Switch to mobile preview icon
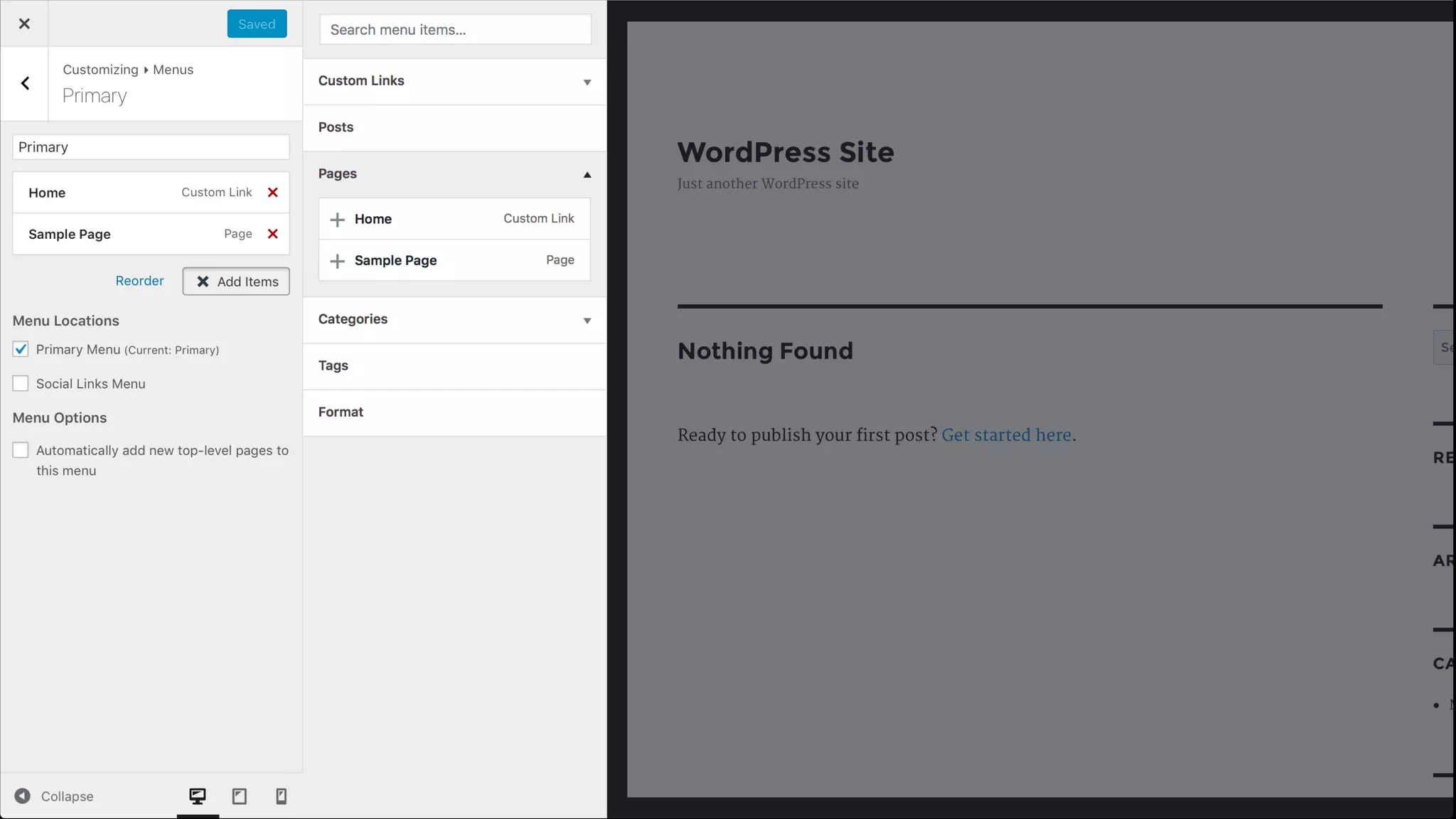1456x819 pixels. coord(281,796)
